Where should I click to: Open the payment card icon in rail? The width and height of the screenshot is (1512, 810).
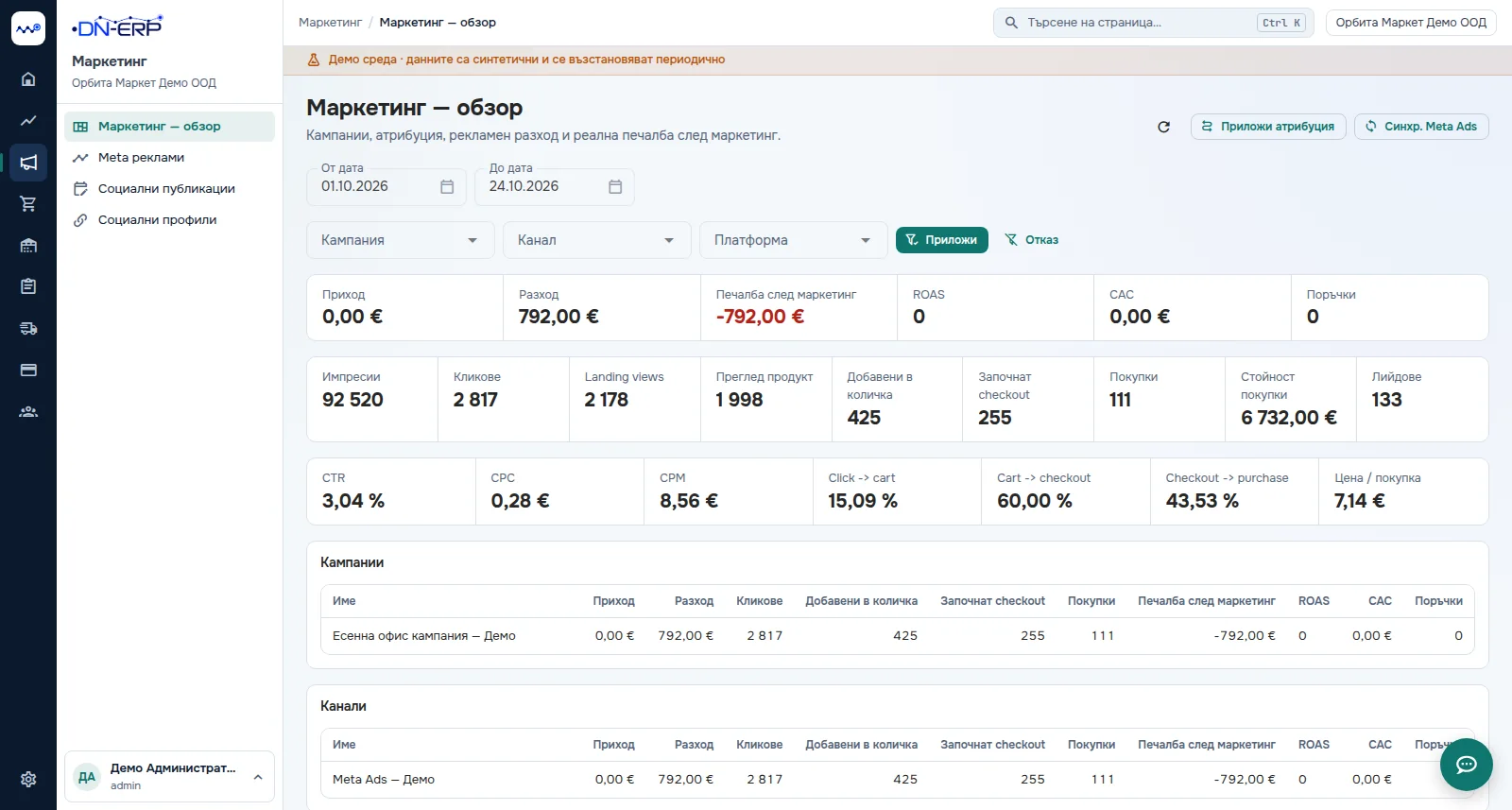pyautogui.click(x=28, y=371)
